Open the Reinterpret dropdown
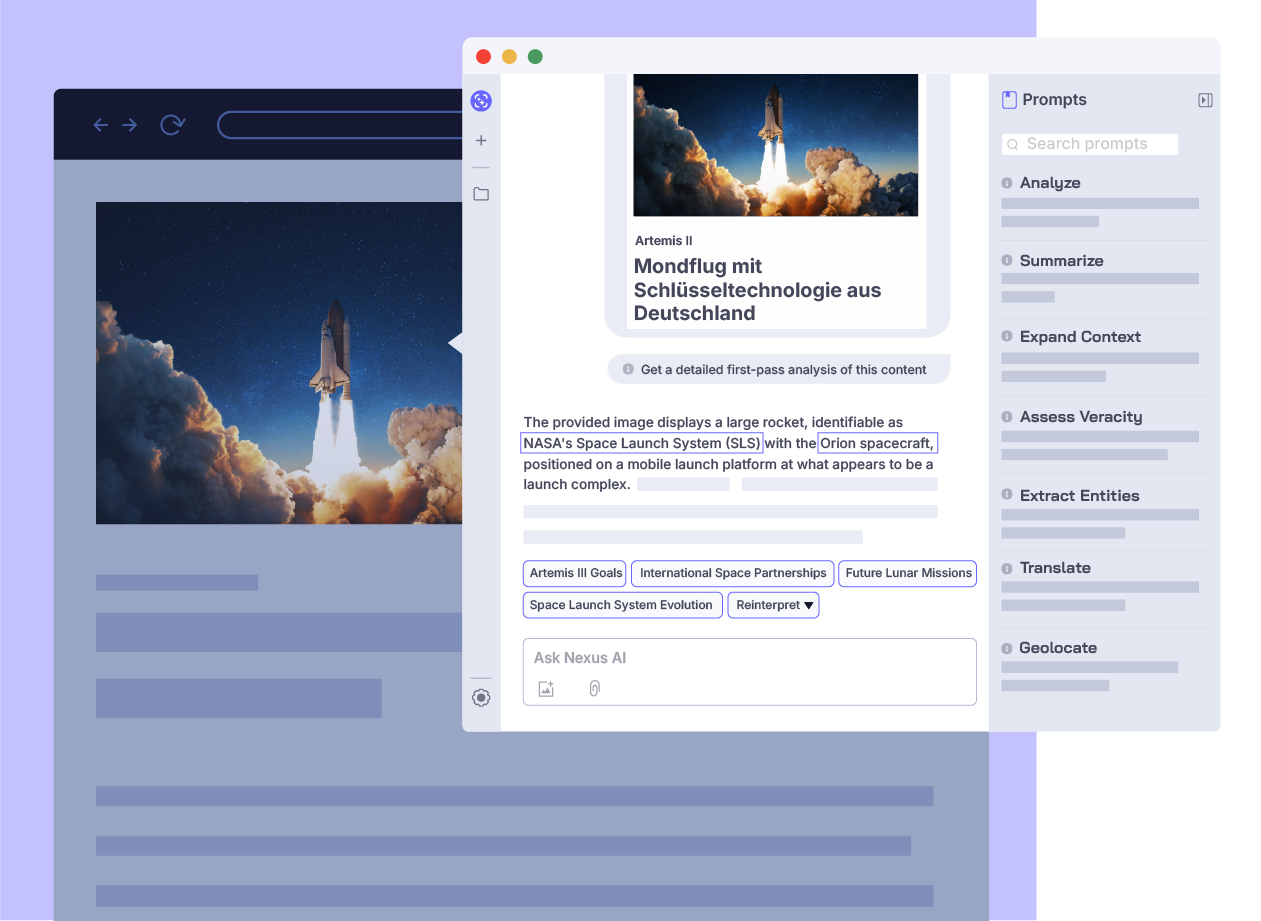Image resolution: width=1261 pixels, height=921 pixels. pyautogui.click(x=773, y=605)
